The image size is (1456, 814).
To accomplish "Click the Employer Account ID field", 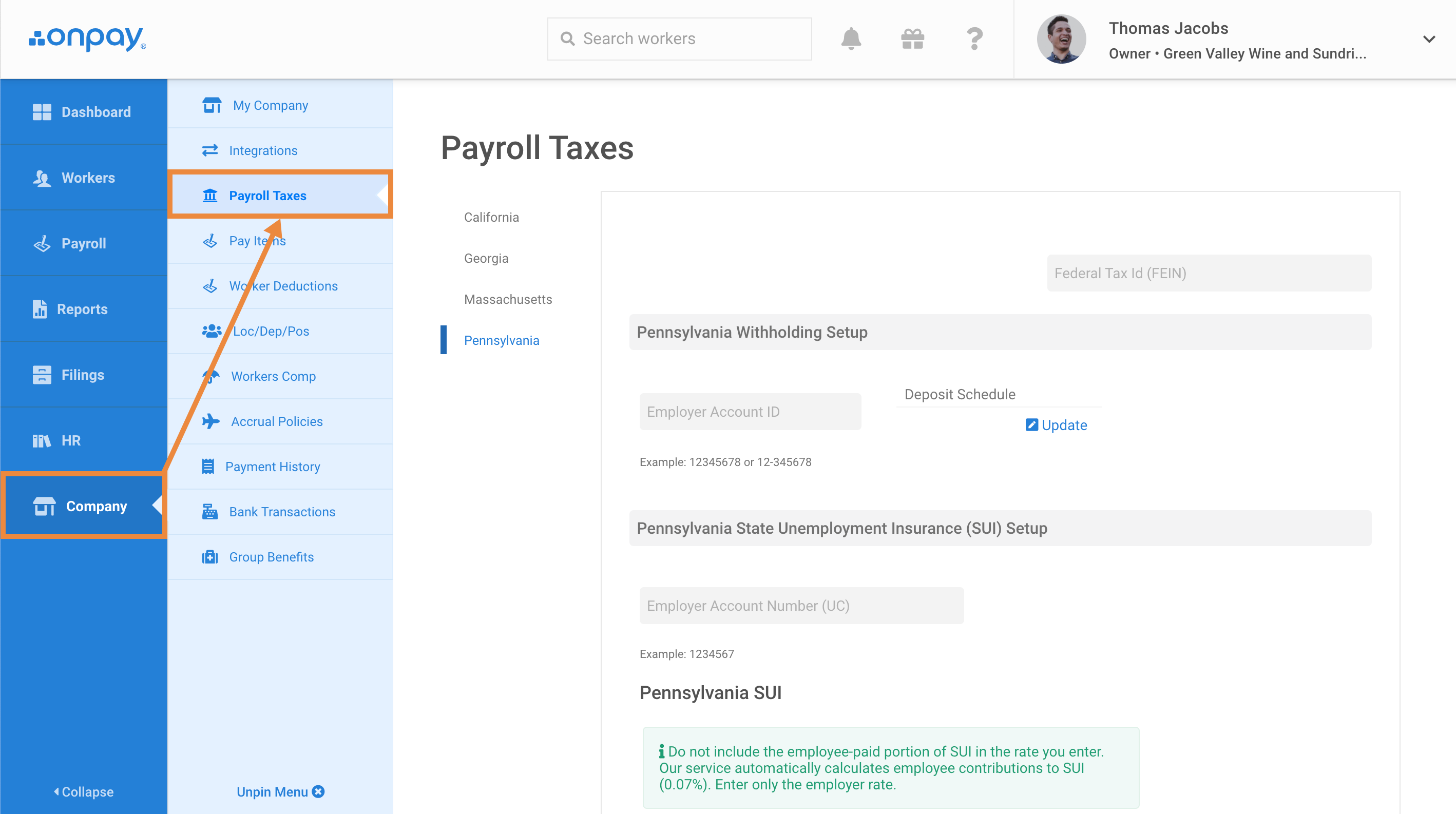I will (750, 412).
